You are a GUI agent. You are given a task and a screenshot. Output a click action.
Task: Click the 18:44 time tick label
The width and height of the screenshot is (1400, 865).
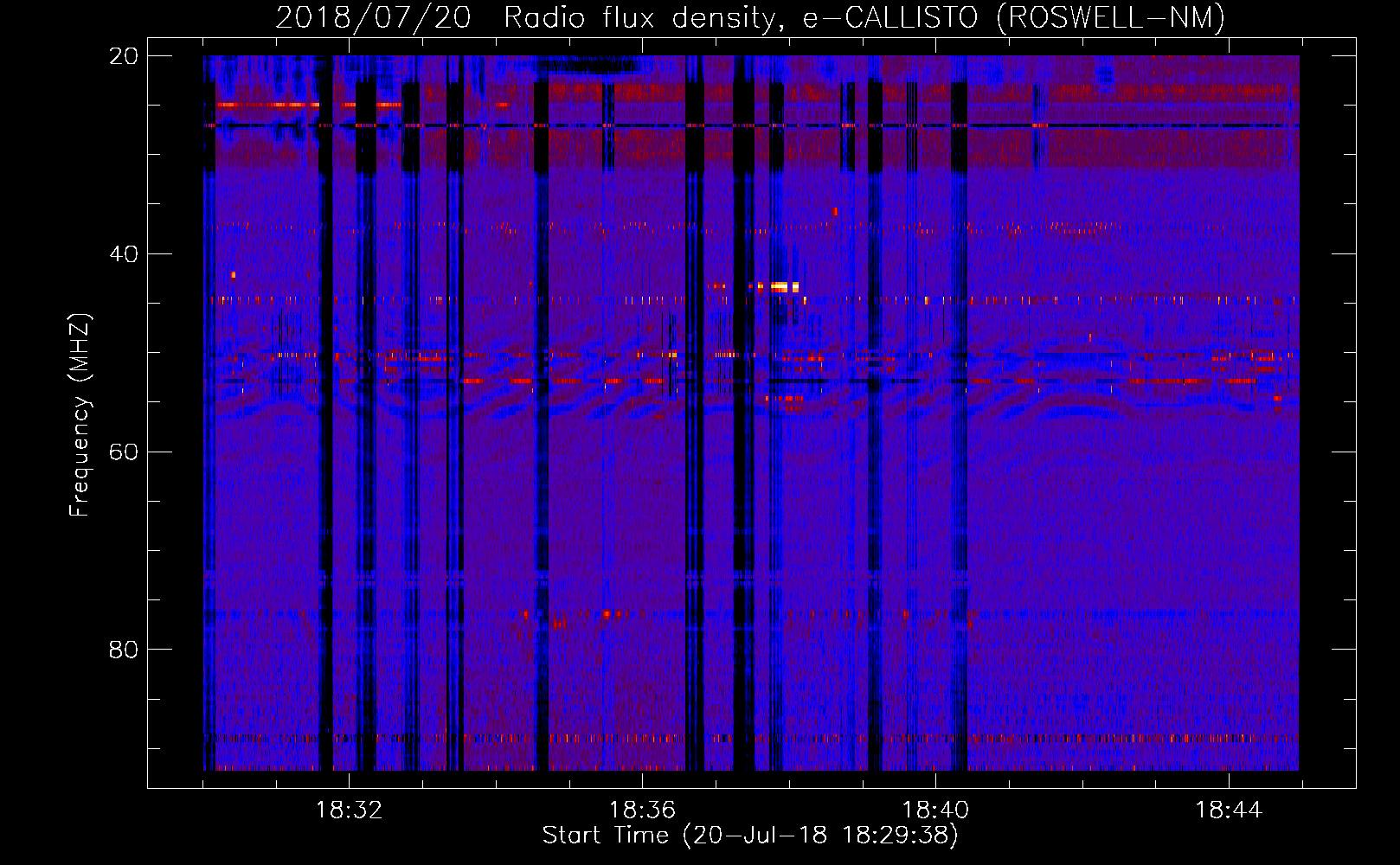[x=1229, y=811]
